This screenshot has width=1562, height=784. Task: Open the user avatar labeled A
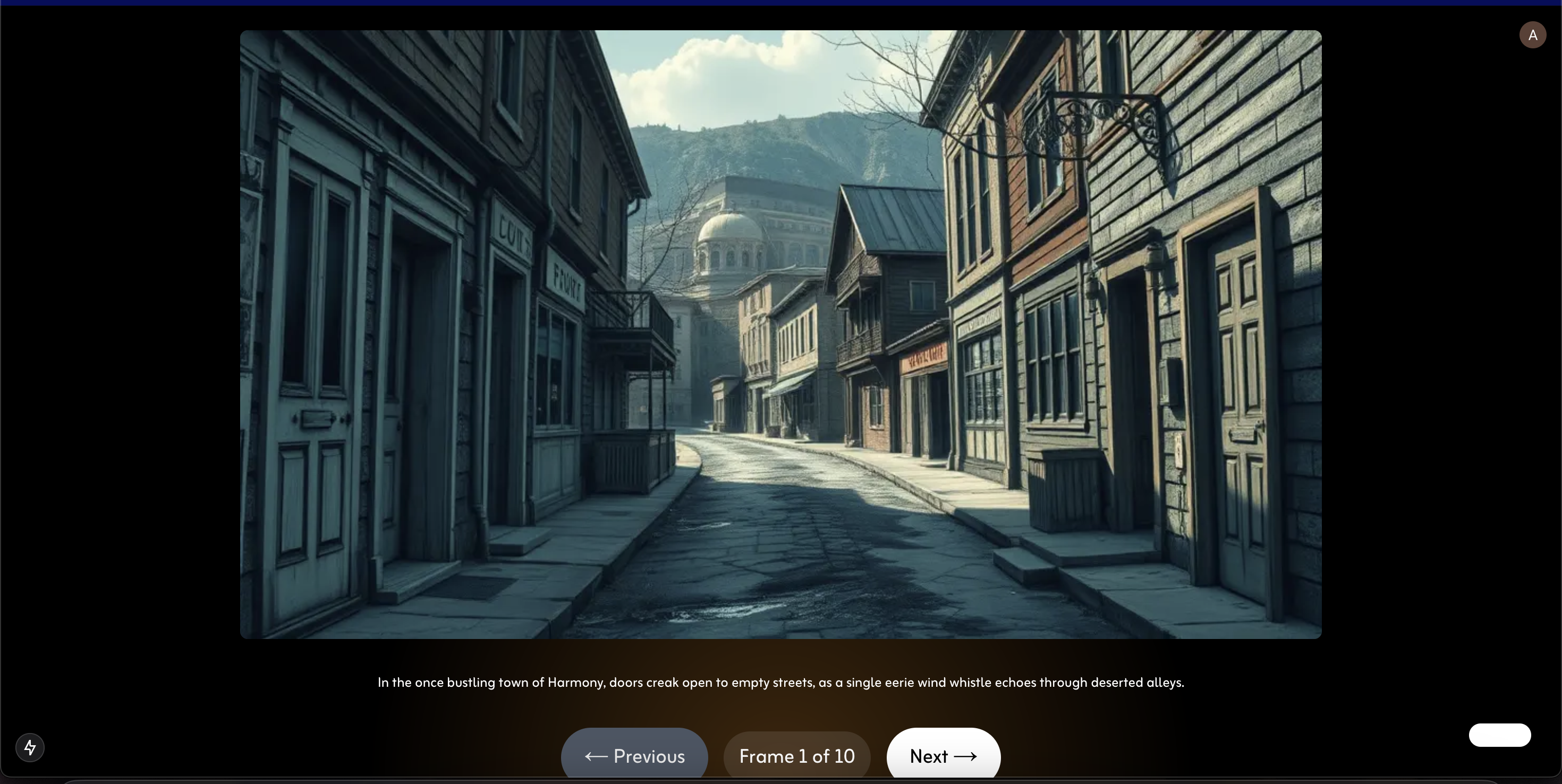(x=1532, y=35)
